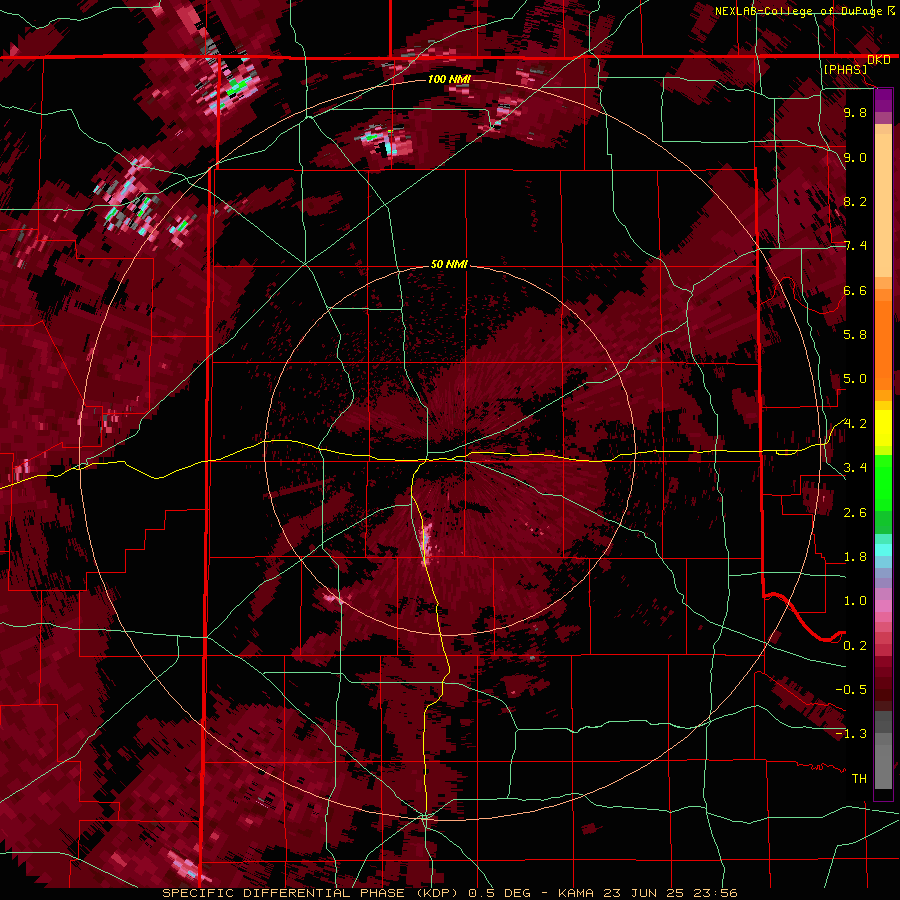The height and width of the screenshot is (900, 900).
Task: Click the -0.5 legend value
Action: point(851,690)
